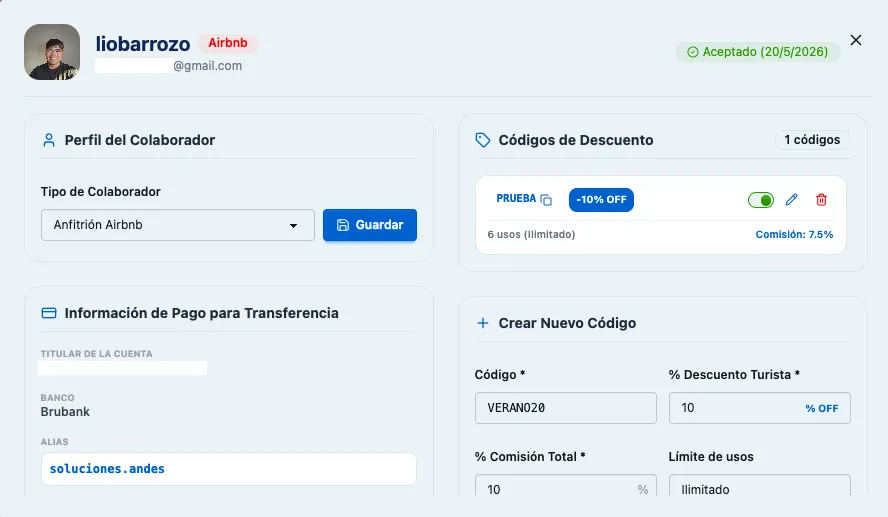Click the Aceptado (20/5/2026) status badge
Screen dimensions: 888x517
[x=758, y=52]
